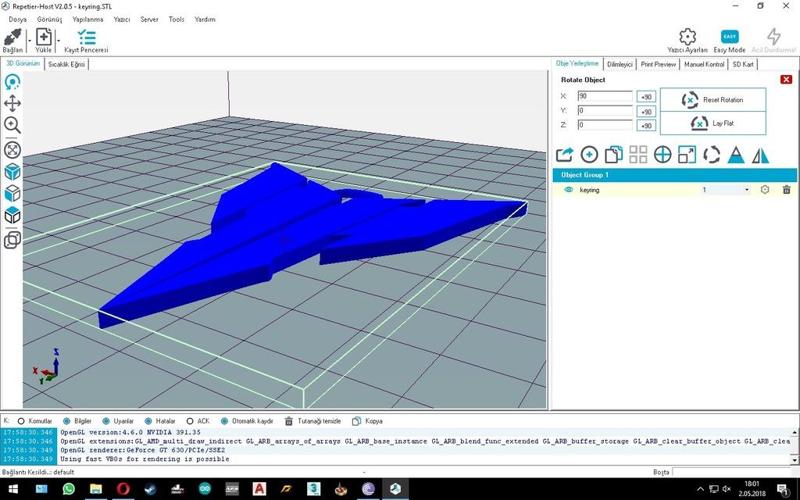The width and height of the screenshot is (800, 500).
Task: Click the scale object icon
Action: pyautogui.click(x=687, y=155)
